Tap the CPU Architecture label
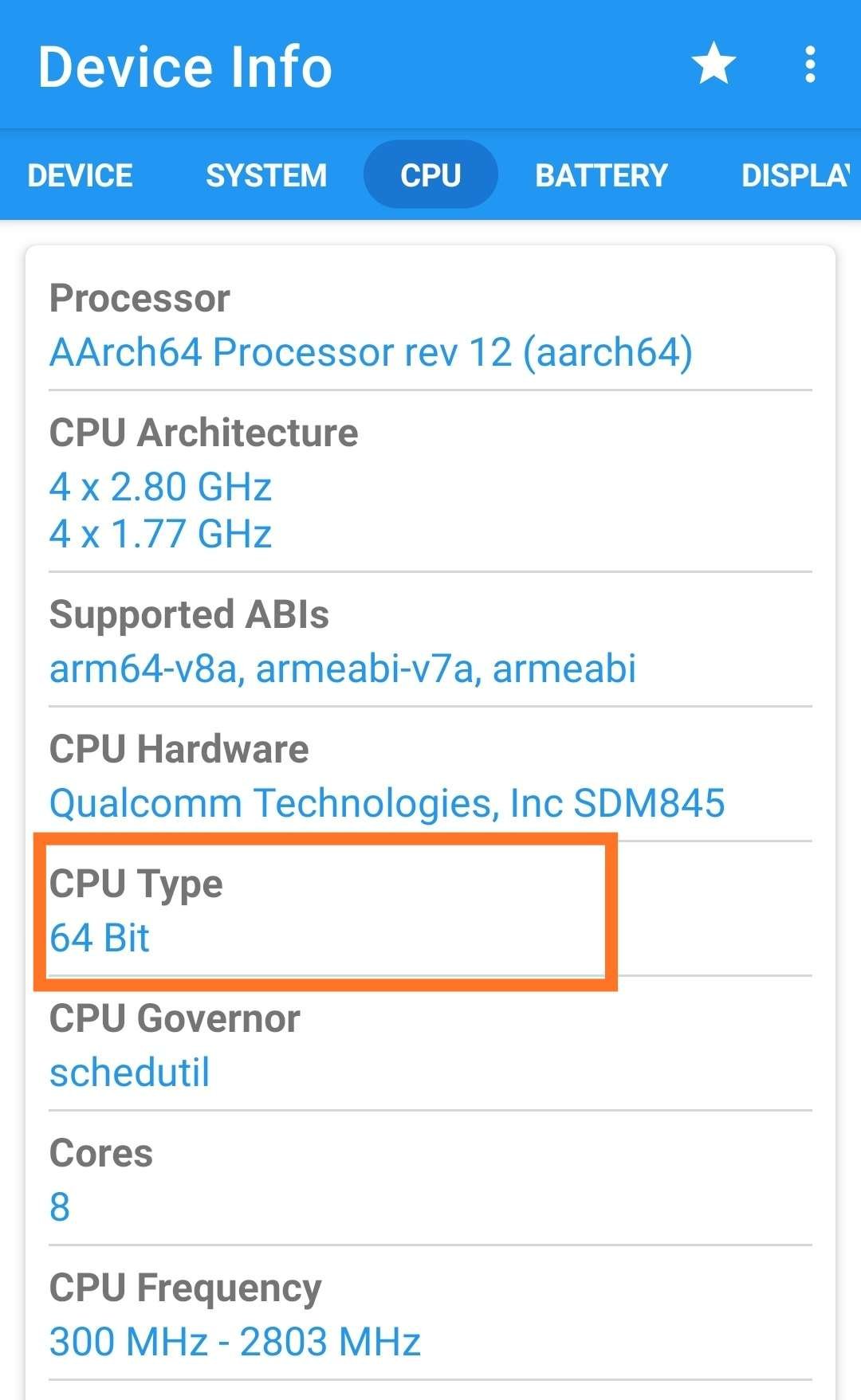The height and width of the screenshot is (1400, 861). click(203, 433)
